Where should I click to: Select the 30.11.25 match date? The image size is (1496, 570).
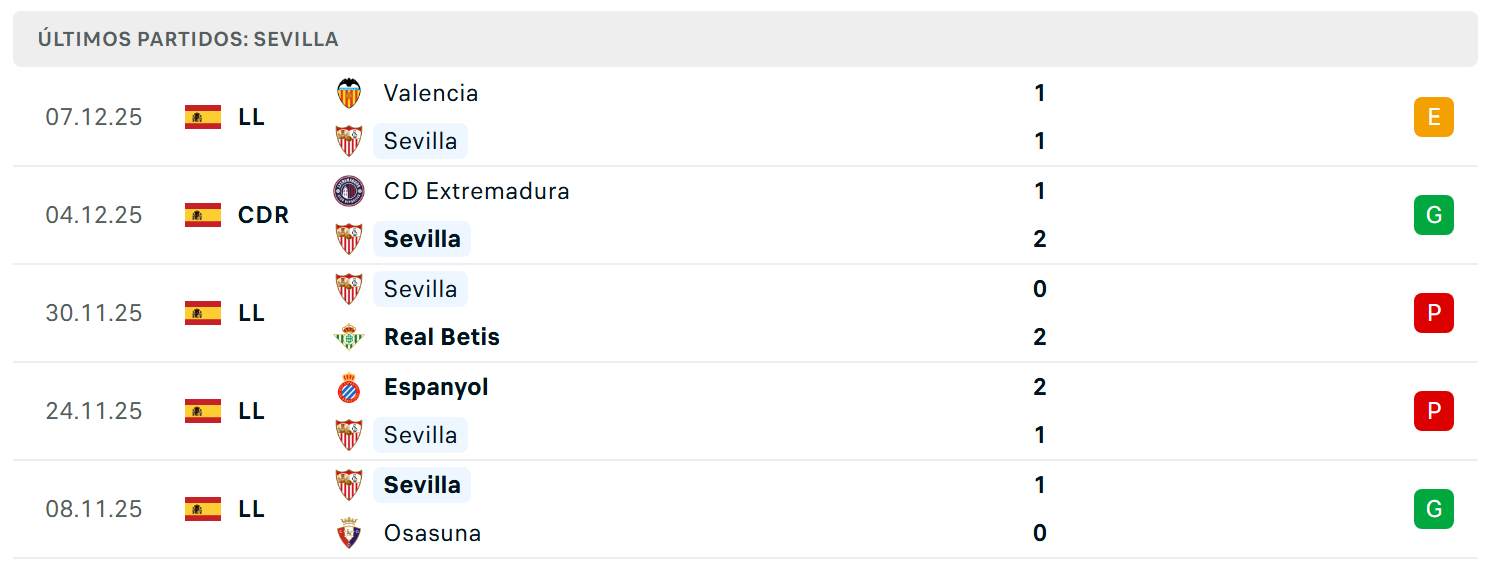tap(94, 313)
